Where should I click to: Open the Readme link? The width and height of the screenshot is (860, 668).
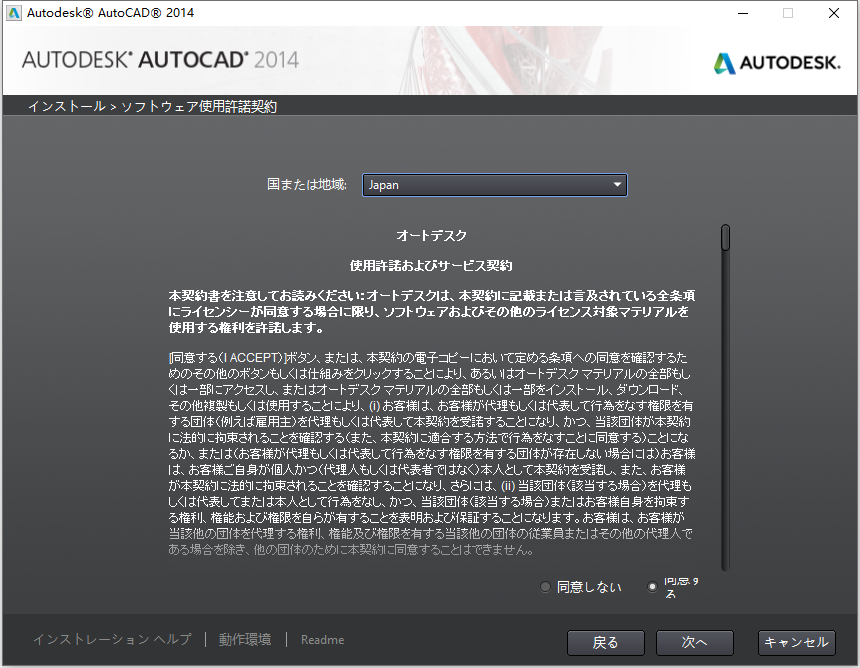pyautogui.click(x=322, y=640)
